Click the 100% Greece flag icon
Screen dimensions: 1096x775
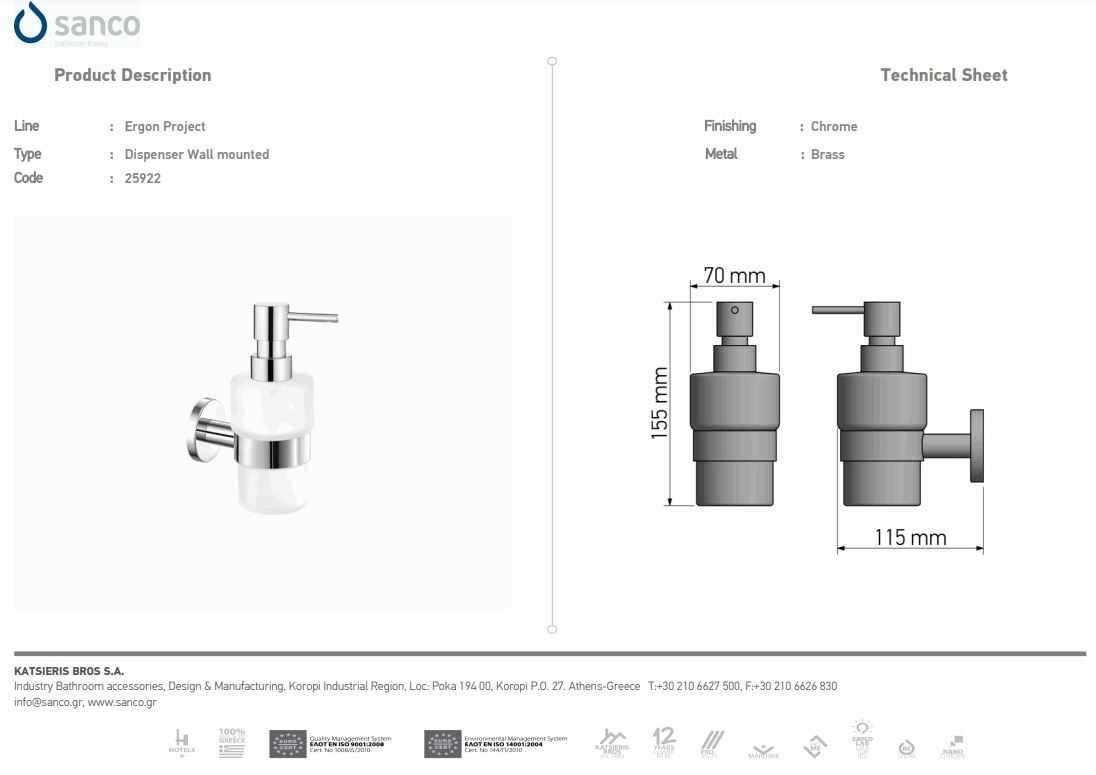tap(231, 743)
